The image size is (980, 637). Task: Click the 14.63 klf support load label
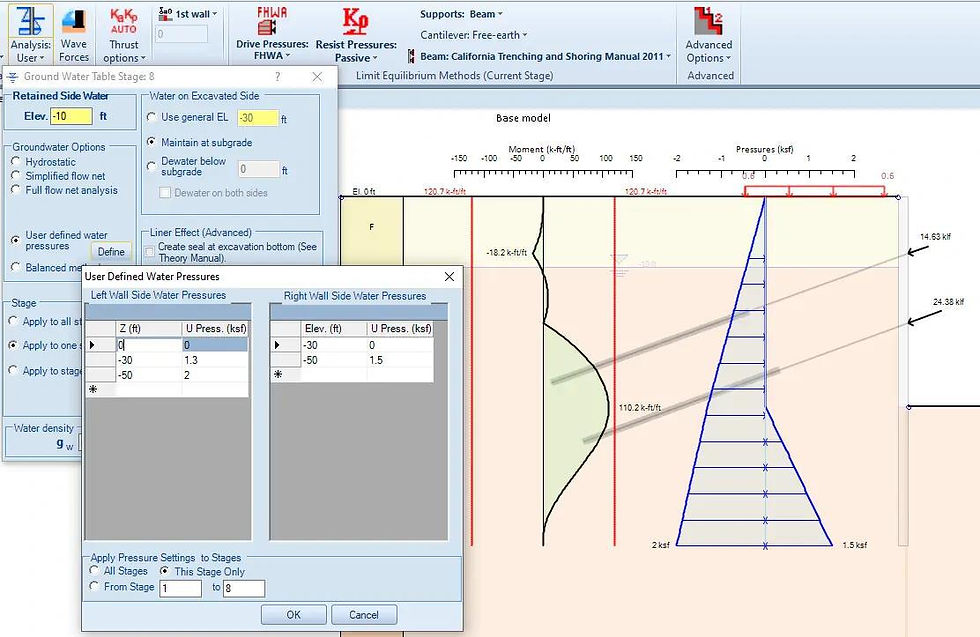point(935,237)
